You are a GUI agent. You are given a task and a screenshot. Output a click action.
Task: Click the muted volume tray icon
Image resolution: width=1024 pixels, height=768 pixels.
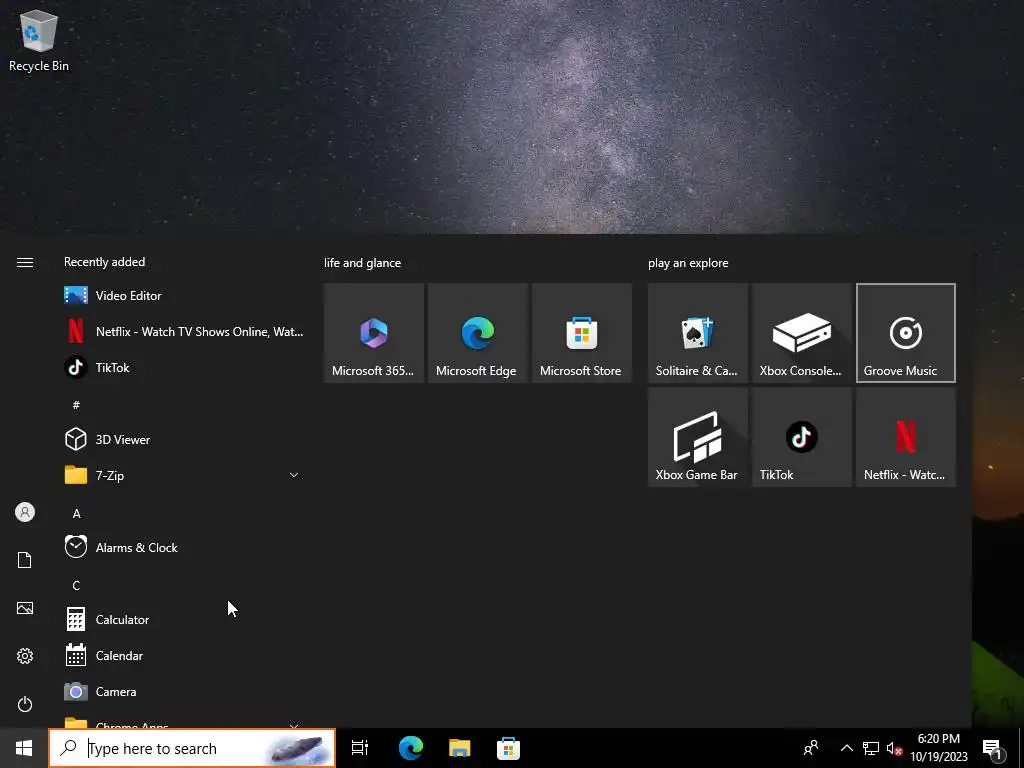(x=894, y=748)
